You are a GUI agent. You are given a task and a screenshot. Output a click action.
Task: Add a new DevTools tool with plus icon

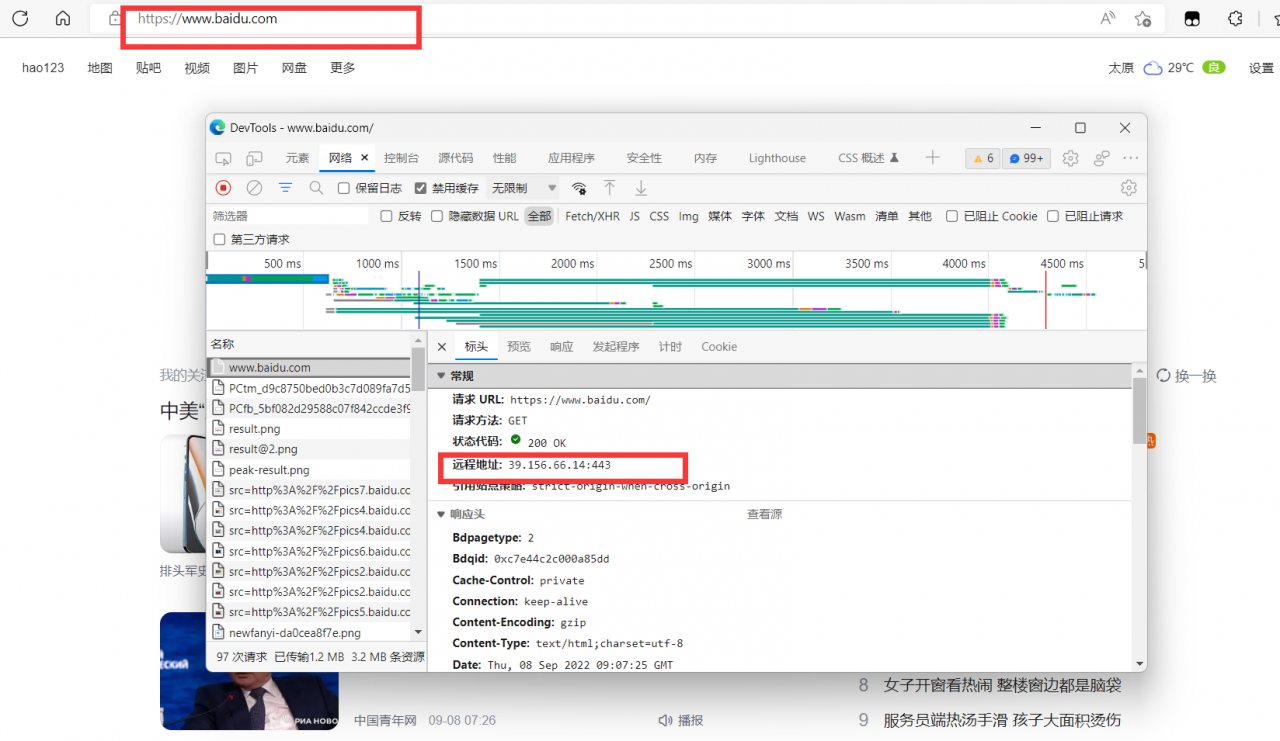coord(932,158)
